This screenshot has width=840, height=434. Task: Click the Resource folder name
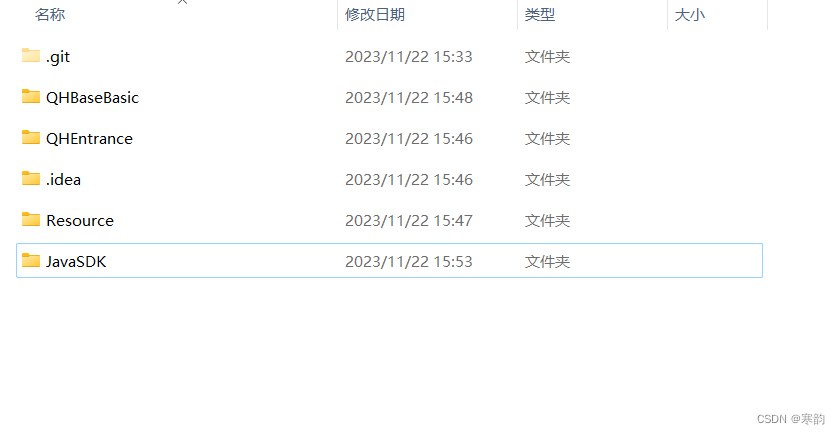80,221
